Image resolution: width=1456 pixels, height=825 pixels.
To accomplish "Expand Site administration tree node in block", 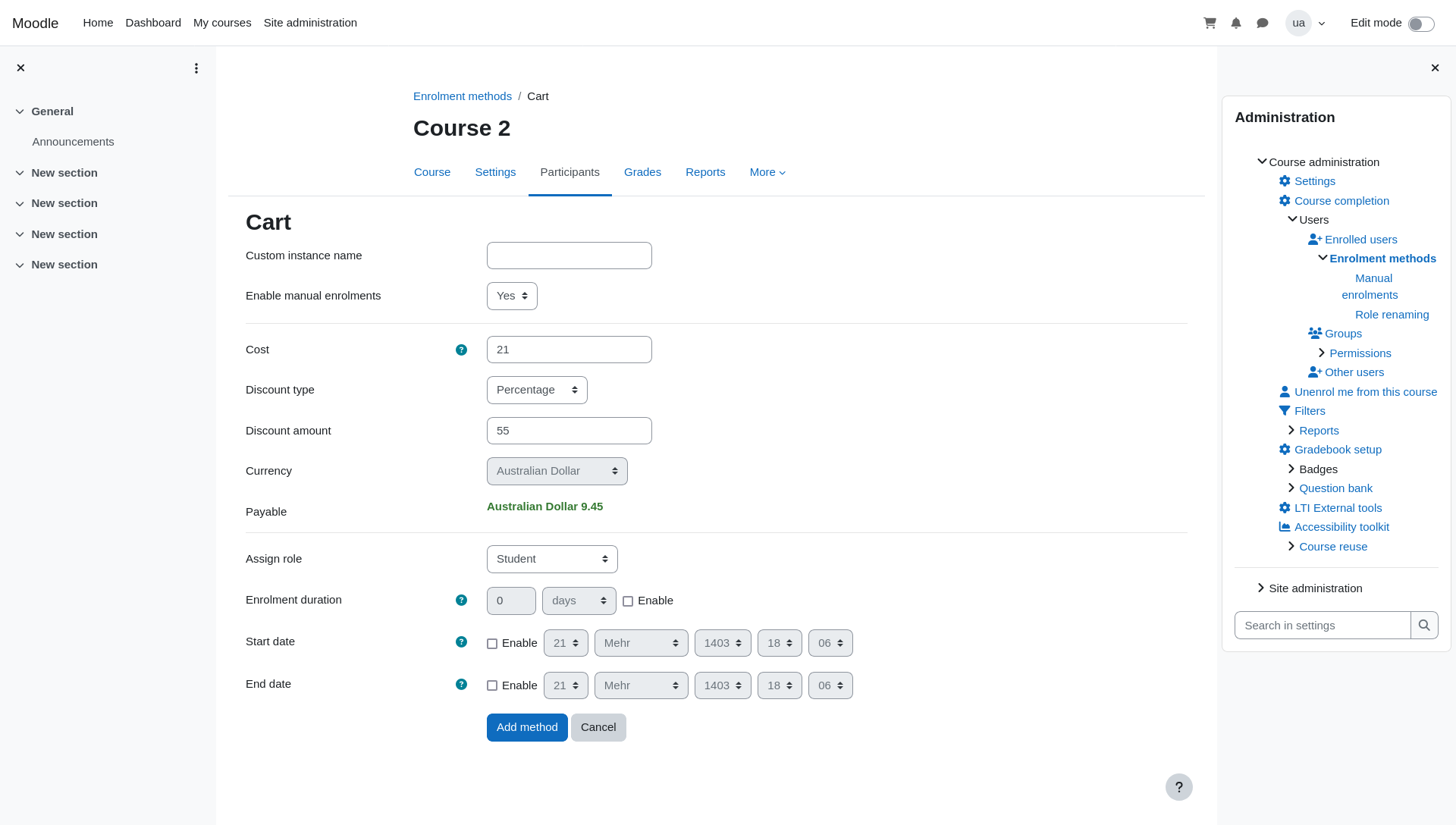I will click(x=1261, y=588).
